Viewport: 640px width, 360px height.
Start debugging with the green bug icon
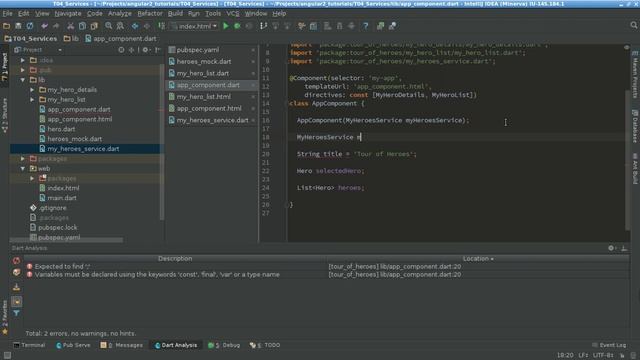[237, 26]
